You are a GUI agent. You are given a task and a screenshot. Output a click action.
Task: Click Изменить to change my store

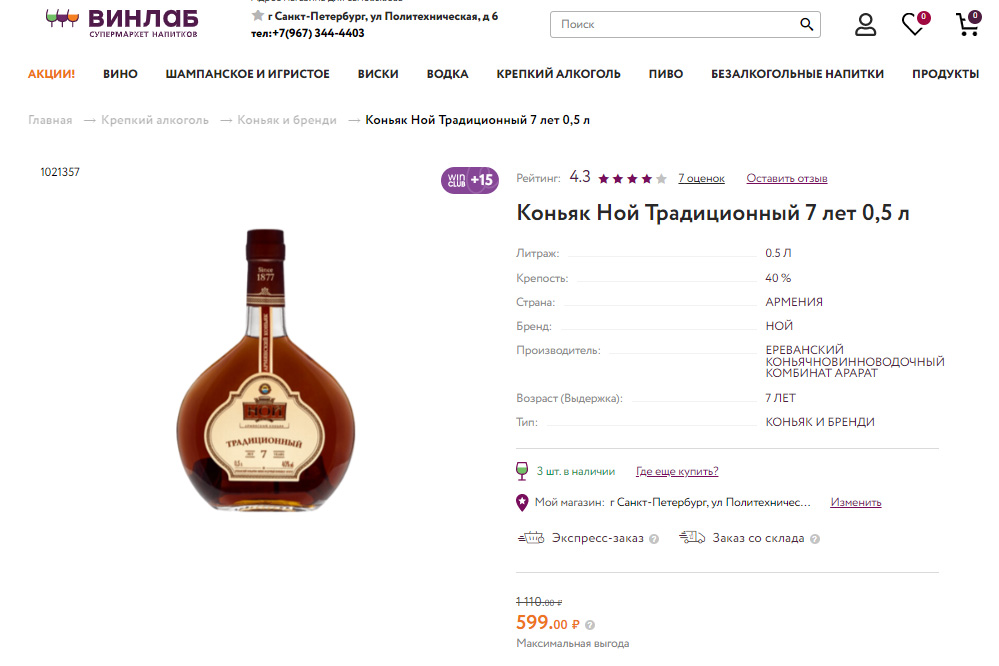click(x=855, y=502)
